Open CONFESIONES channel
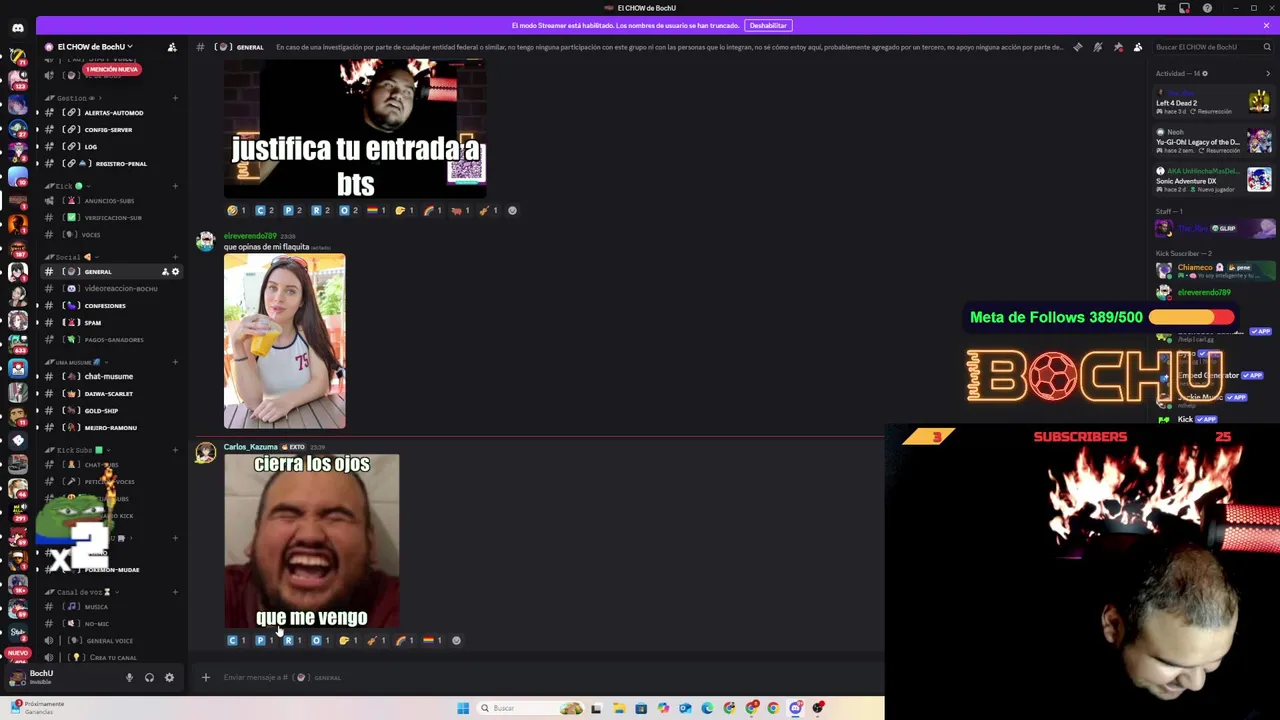1280x720 pixels. pos(110,305)
